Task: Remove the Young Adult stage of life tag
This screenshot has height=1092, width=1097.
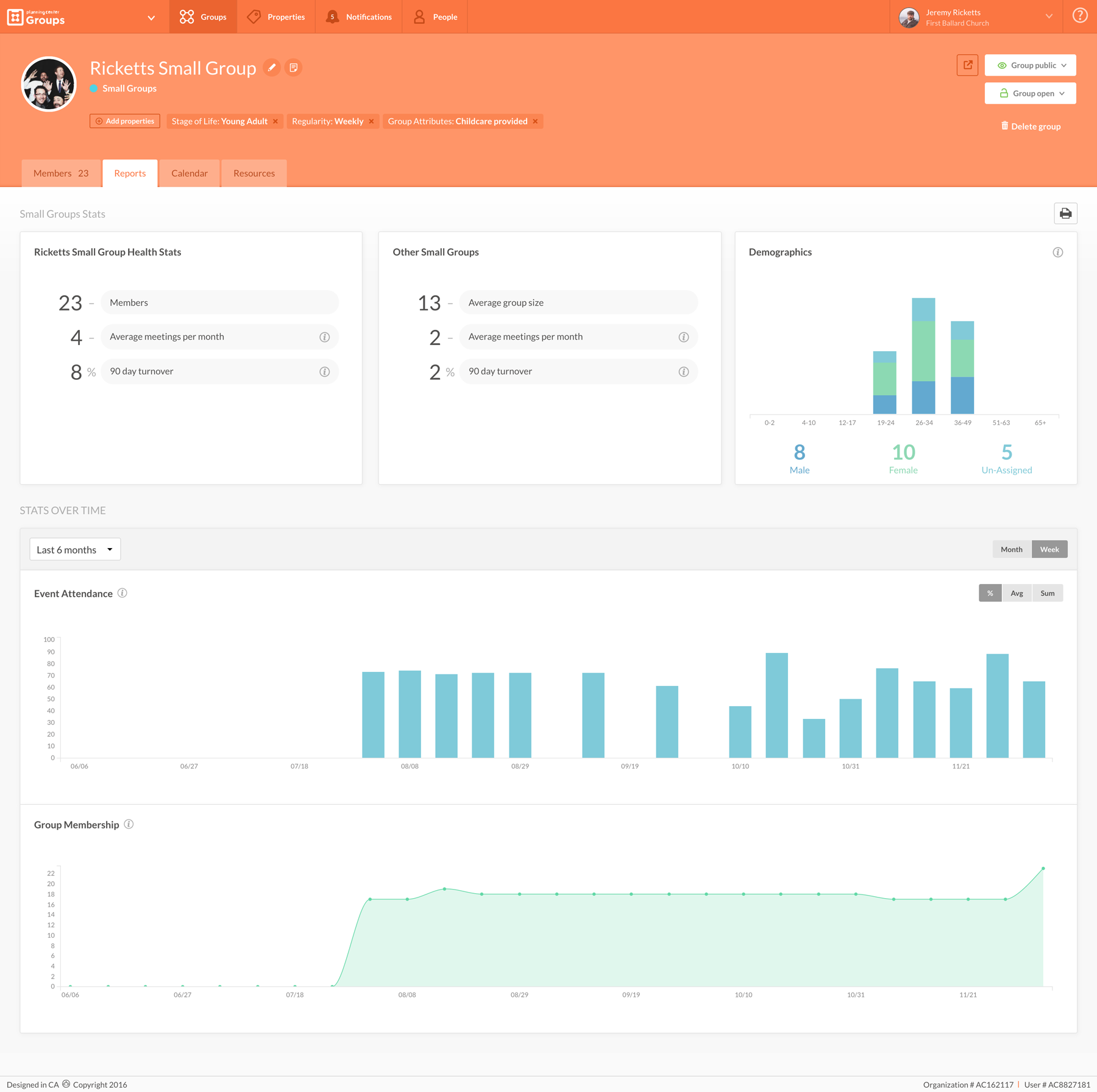Action: click(275, 121)
